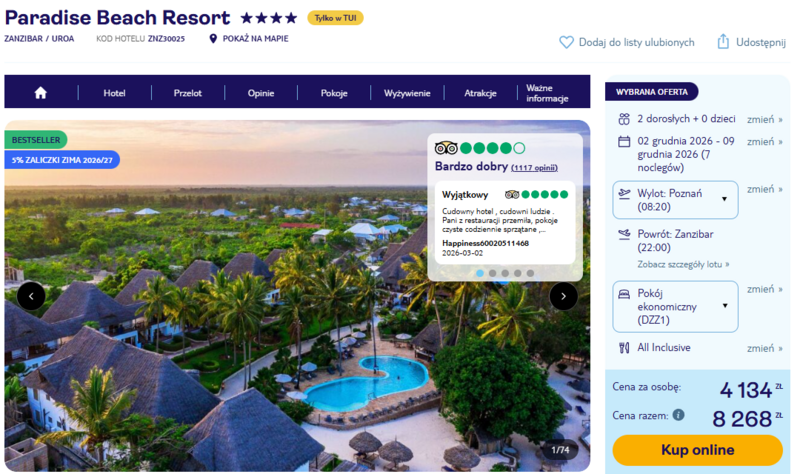Switch to the Opinie tab

(261, 93)
